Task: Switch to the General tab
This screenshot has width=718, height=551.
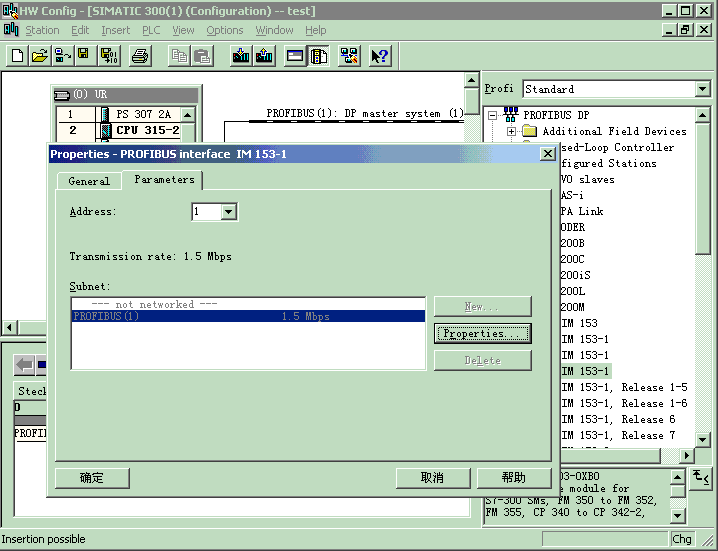Action: (x=89, y=181)
